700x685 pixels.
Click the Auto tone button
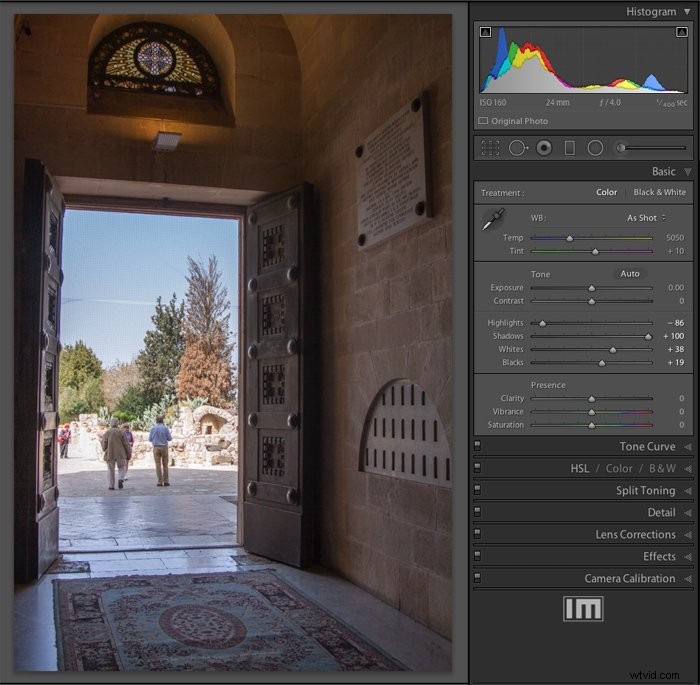click(x=629, y=274)
